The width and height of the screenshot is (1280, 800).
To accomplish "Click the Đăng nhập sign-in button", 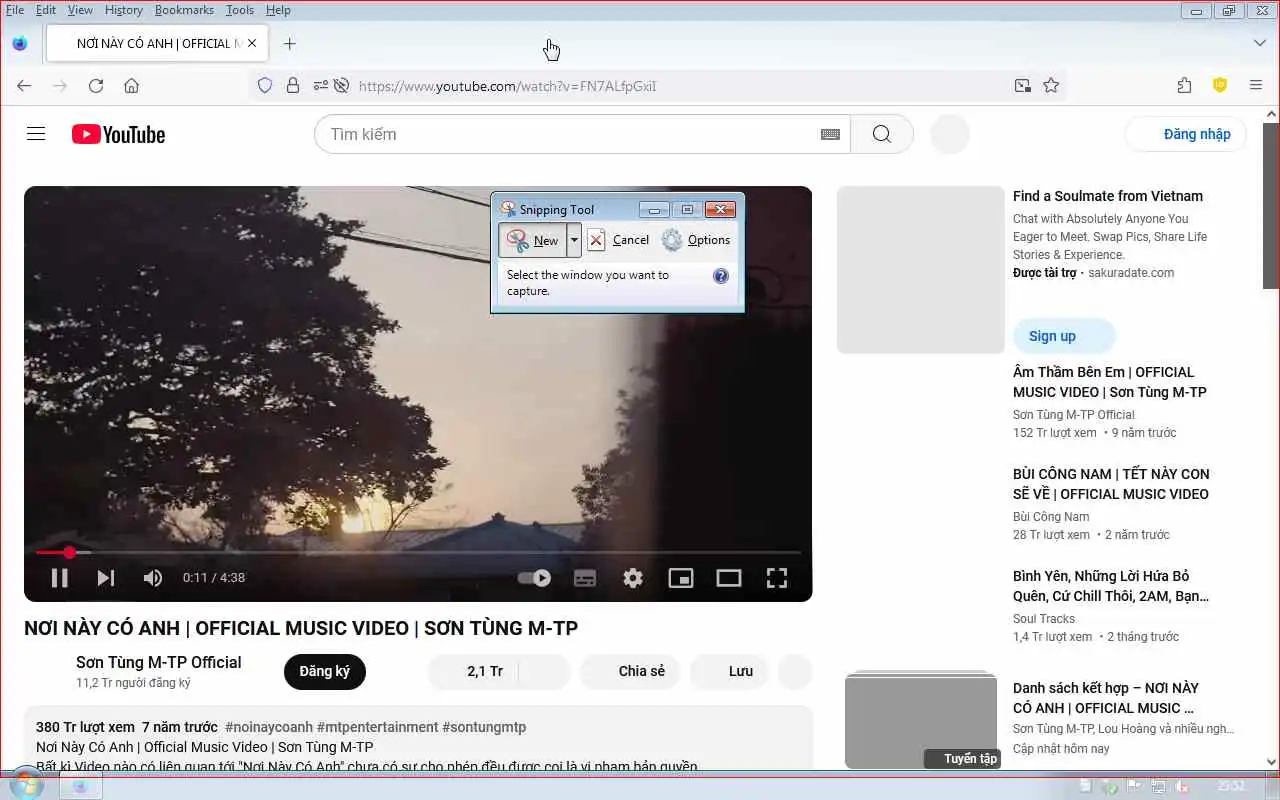I will click(x=1186, y=134).
